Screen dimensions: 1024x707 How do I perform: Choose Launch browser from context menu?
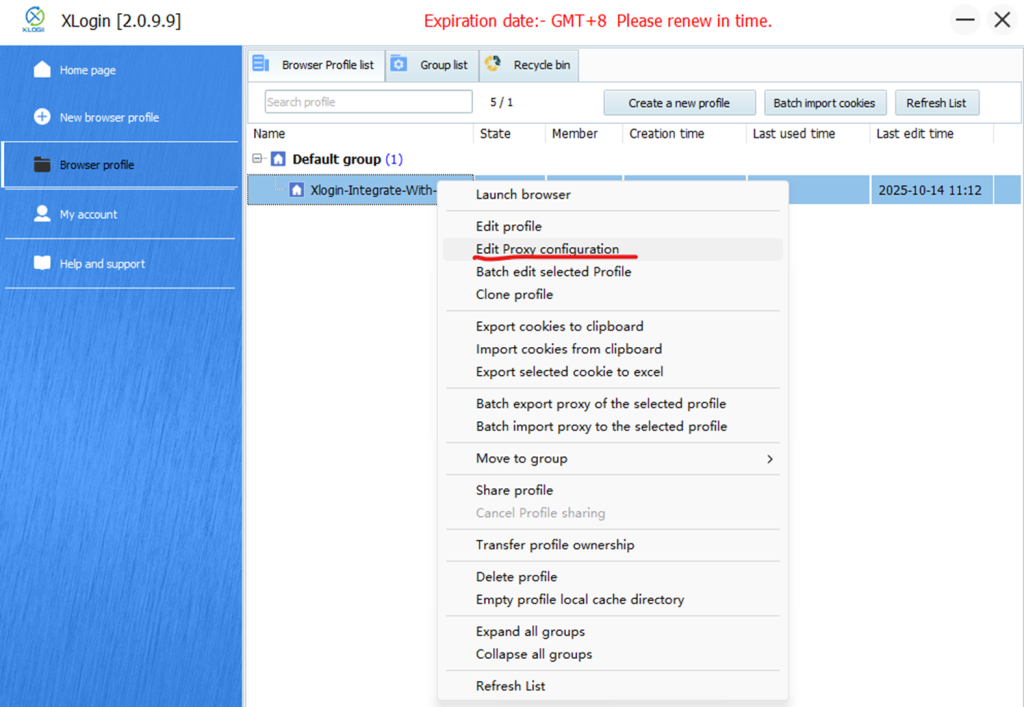(x=523, y=194)
